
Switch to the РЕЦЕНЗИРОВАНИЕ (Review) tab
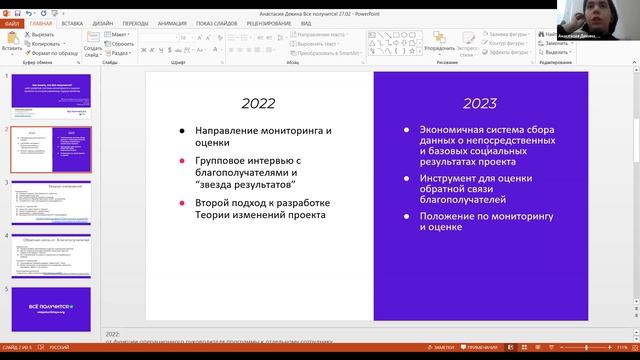[x=269, y=24]
